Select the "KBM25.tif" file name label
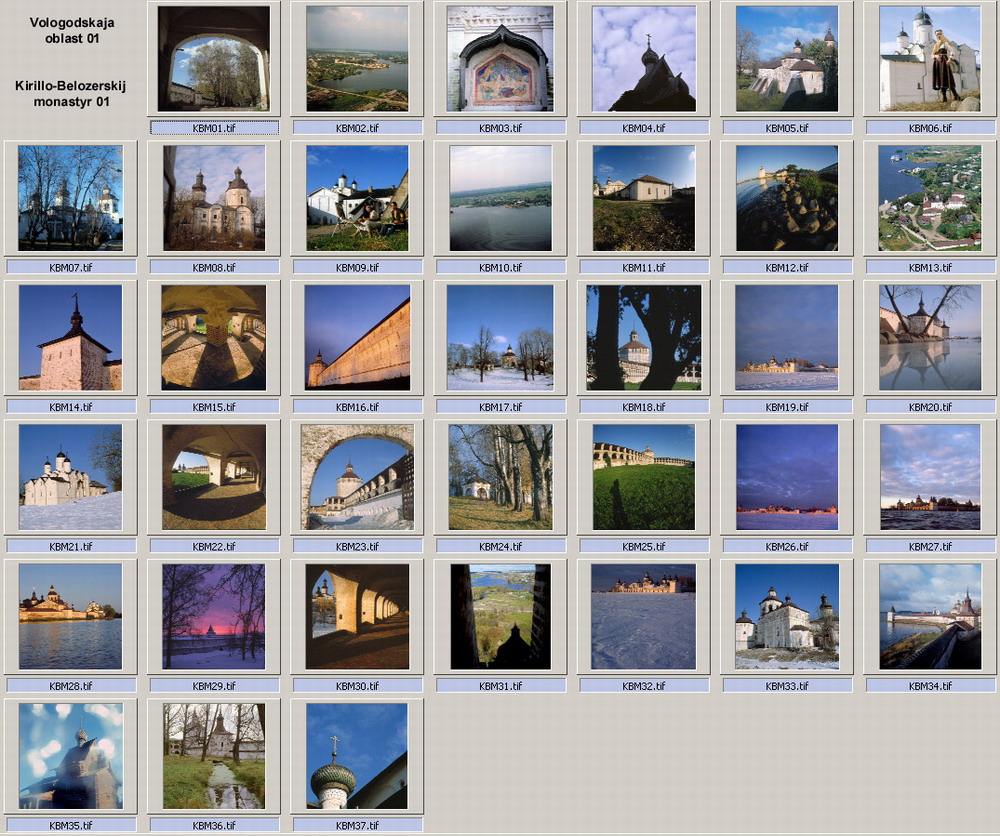The height and width of the screenshot is (836, 1000). [644, 546]
